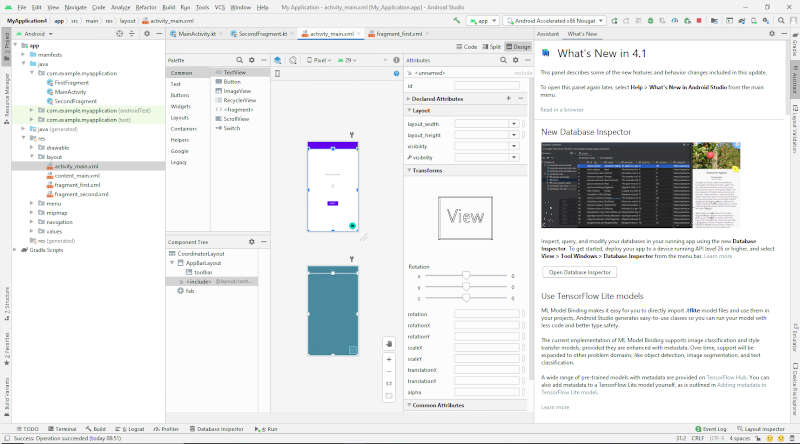This screenshot has width=800, height=444.
Task: Collapse the Transforms section
Action: pyautogui.click(x=409, y=170)
